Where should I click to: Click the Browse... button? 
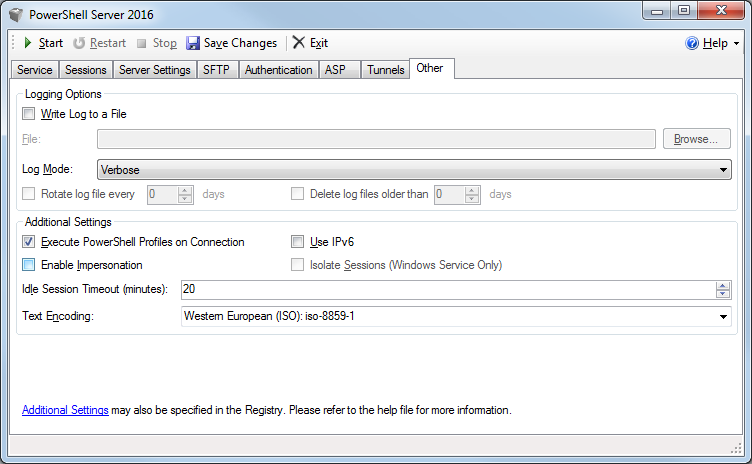coord(696,139)
